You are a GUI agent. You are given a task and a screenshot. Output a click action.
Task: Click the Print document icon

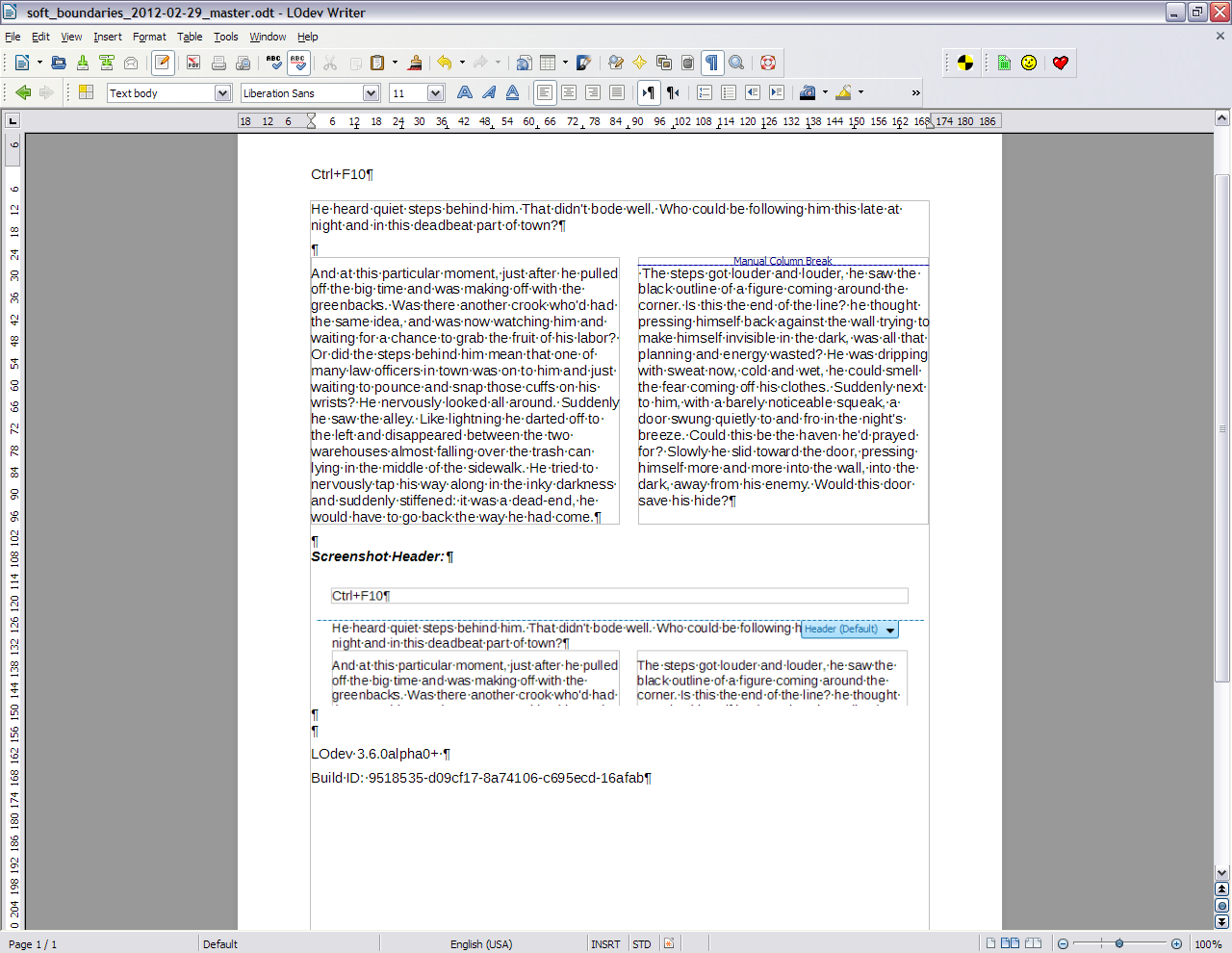click(x=218, y=63)
